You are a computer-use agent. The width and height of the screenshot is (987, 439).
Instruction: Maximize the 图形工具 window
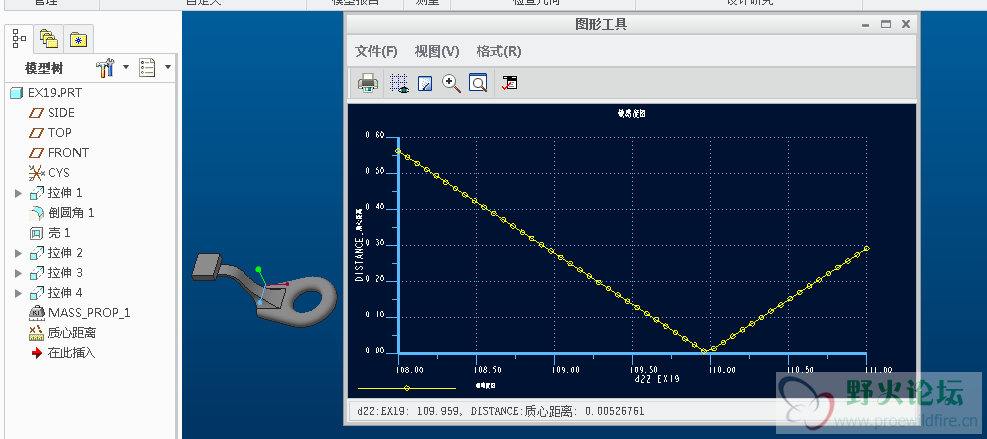tap(886, 25)
